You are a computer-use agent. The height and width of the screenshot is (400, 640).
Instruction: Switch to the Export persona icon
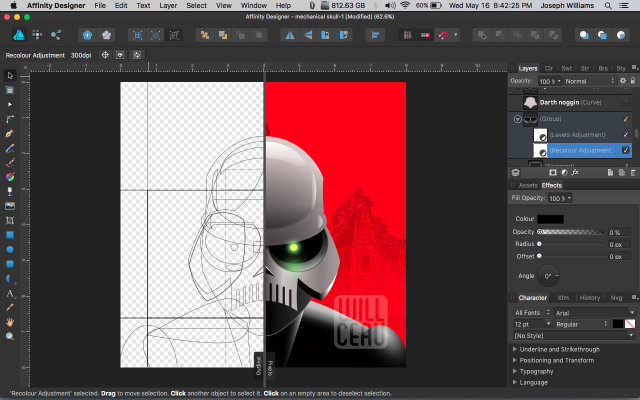pos(56,35)
